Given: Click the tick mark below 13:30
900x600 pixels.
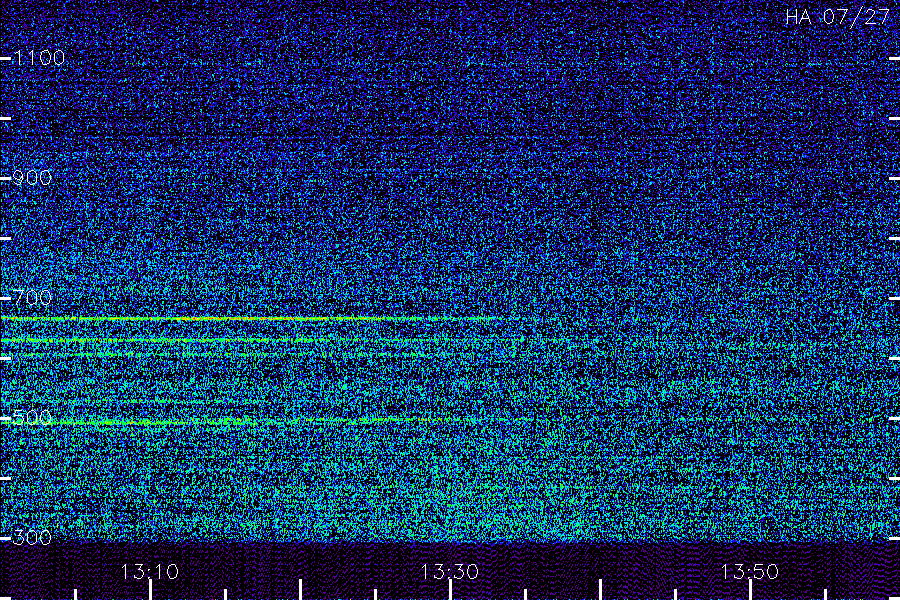Looking at the screenshot, I should (450, 590).
